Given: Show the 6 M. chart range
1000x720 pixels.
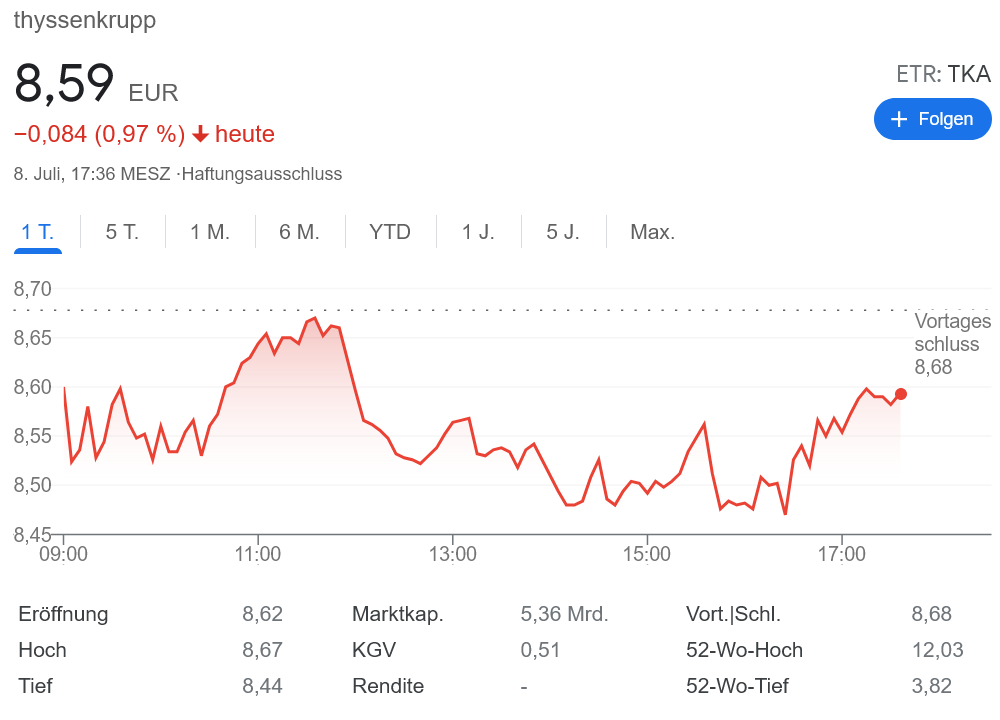Looking at the screenshot, I should pyautogui.click(x=299, y=232).
